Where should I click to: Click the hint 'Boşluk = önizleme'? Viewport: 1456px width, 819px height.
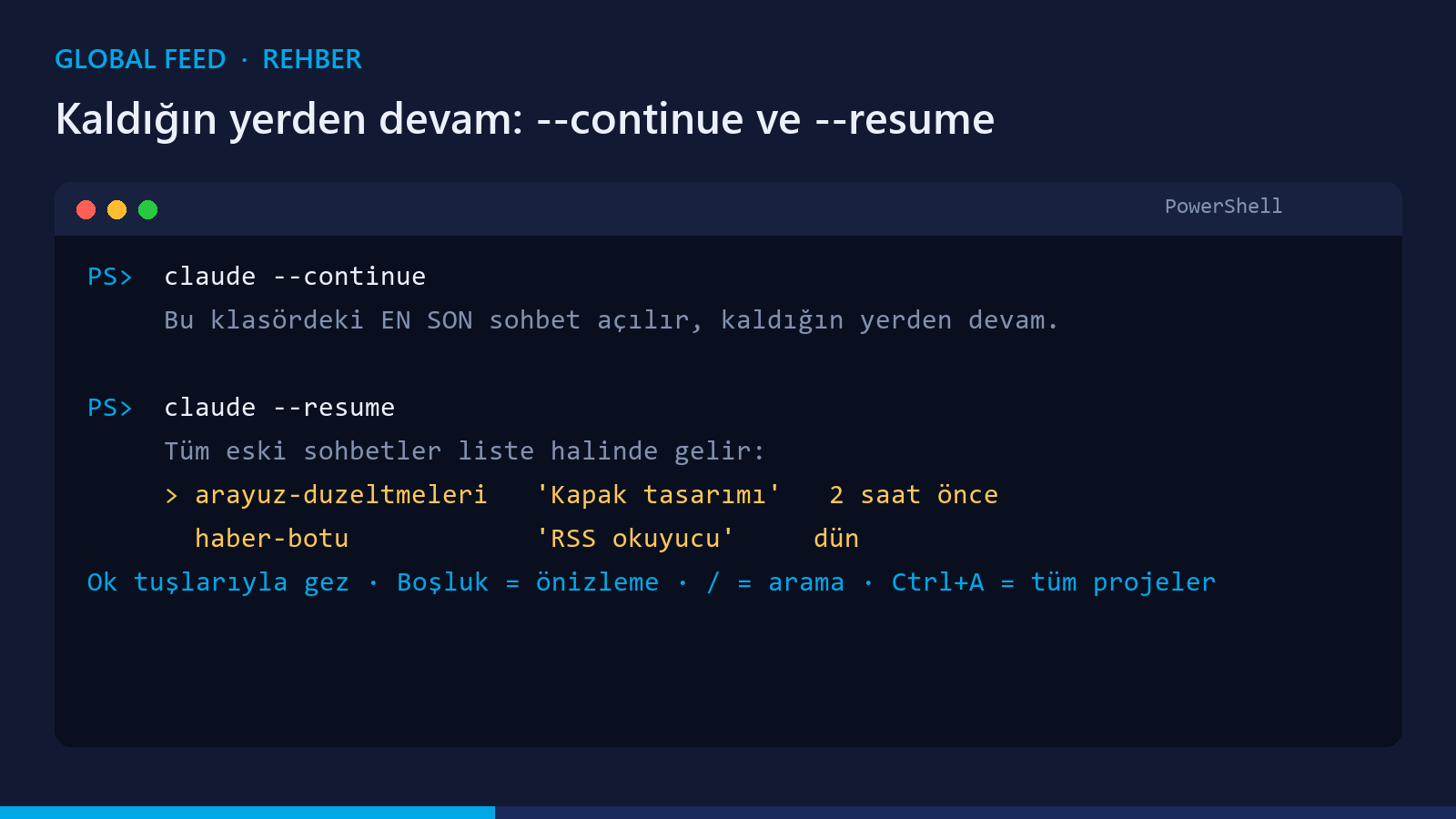coord(528,582)
